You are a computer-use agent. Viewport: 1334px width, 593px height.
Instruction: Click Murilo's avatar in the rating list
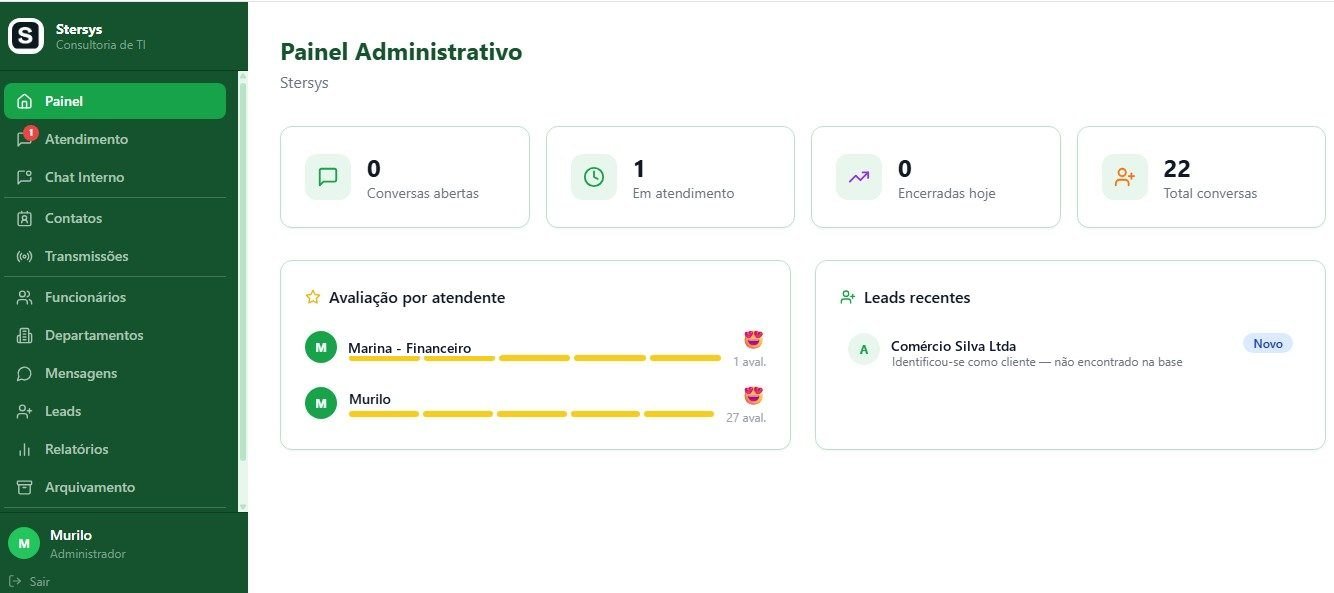pyautogui.click(x=321, y=403)
